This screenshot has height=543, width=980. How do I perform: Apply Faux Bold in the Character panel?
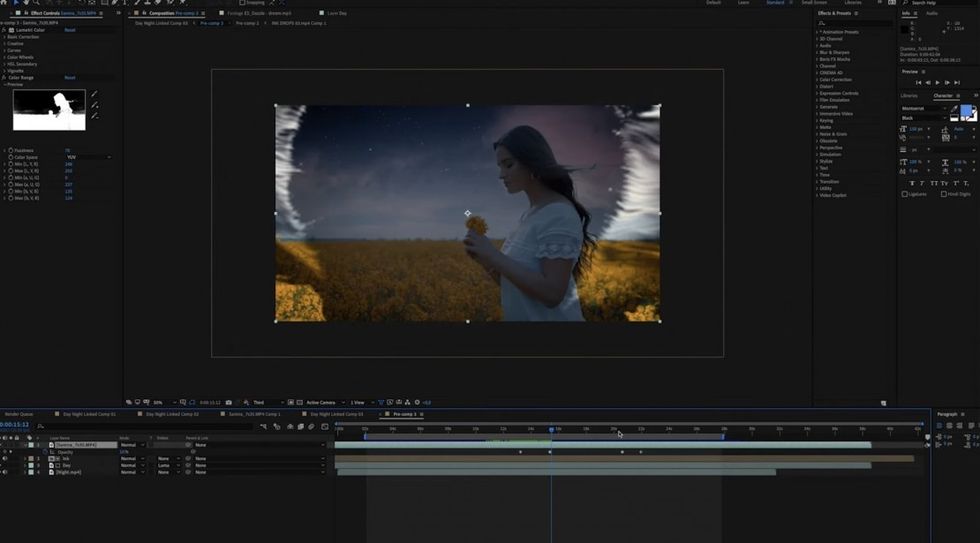912,183
